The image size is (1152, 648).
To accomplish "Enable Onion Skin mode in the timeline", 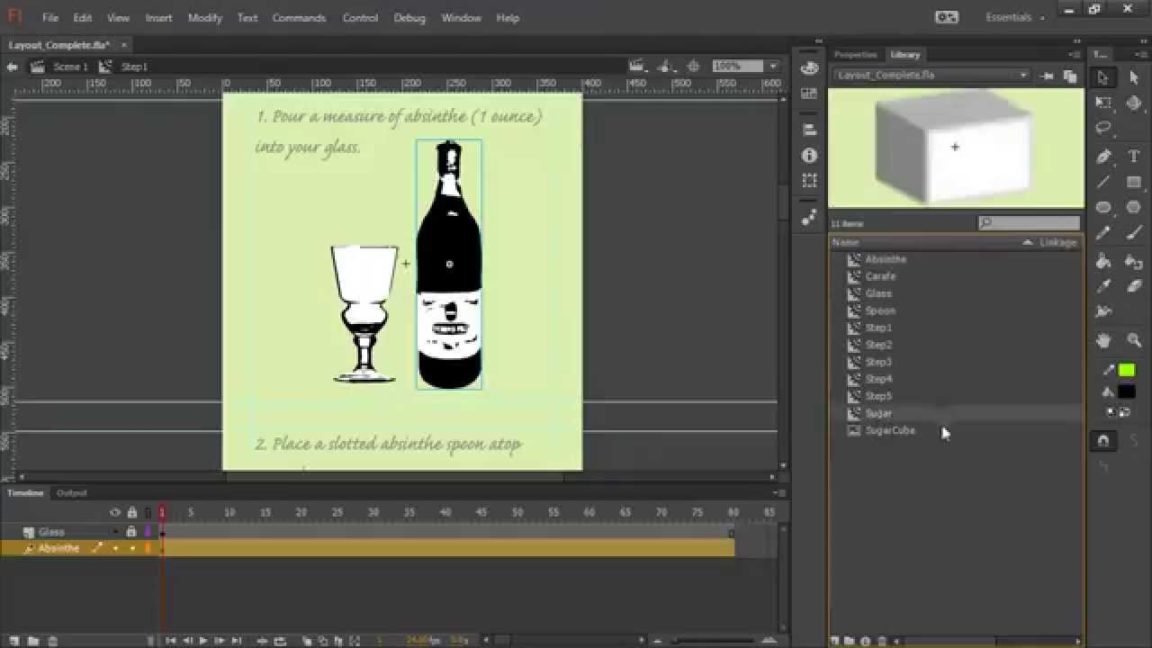I will (x=307, y=640).
